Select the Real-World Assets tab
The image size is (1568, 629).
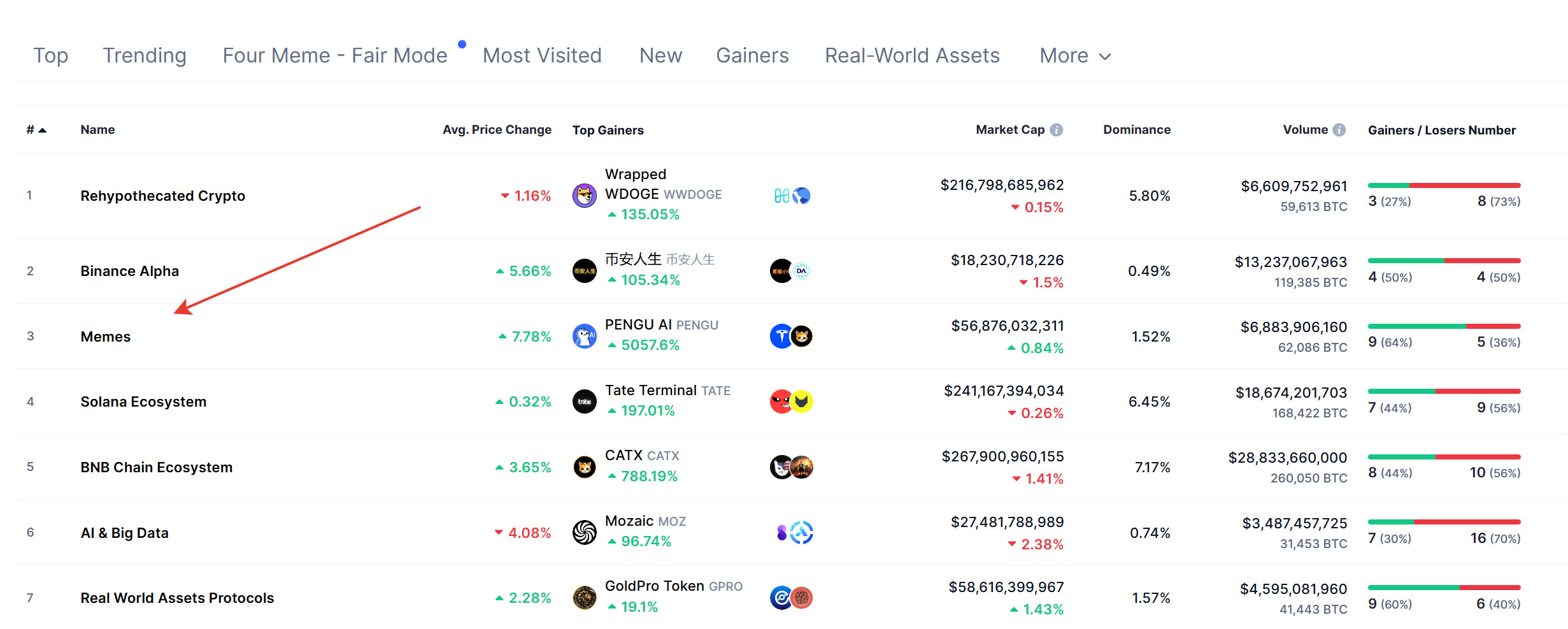(x=912, y=56)
